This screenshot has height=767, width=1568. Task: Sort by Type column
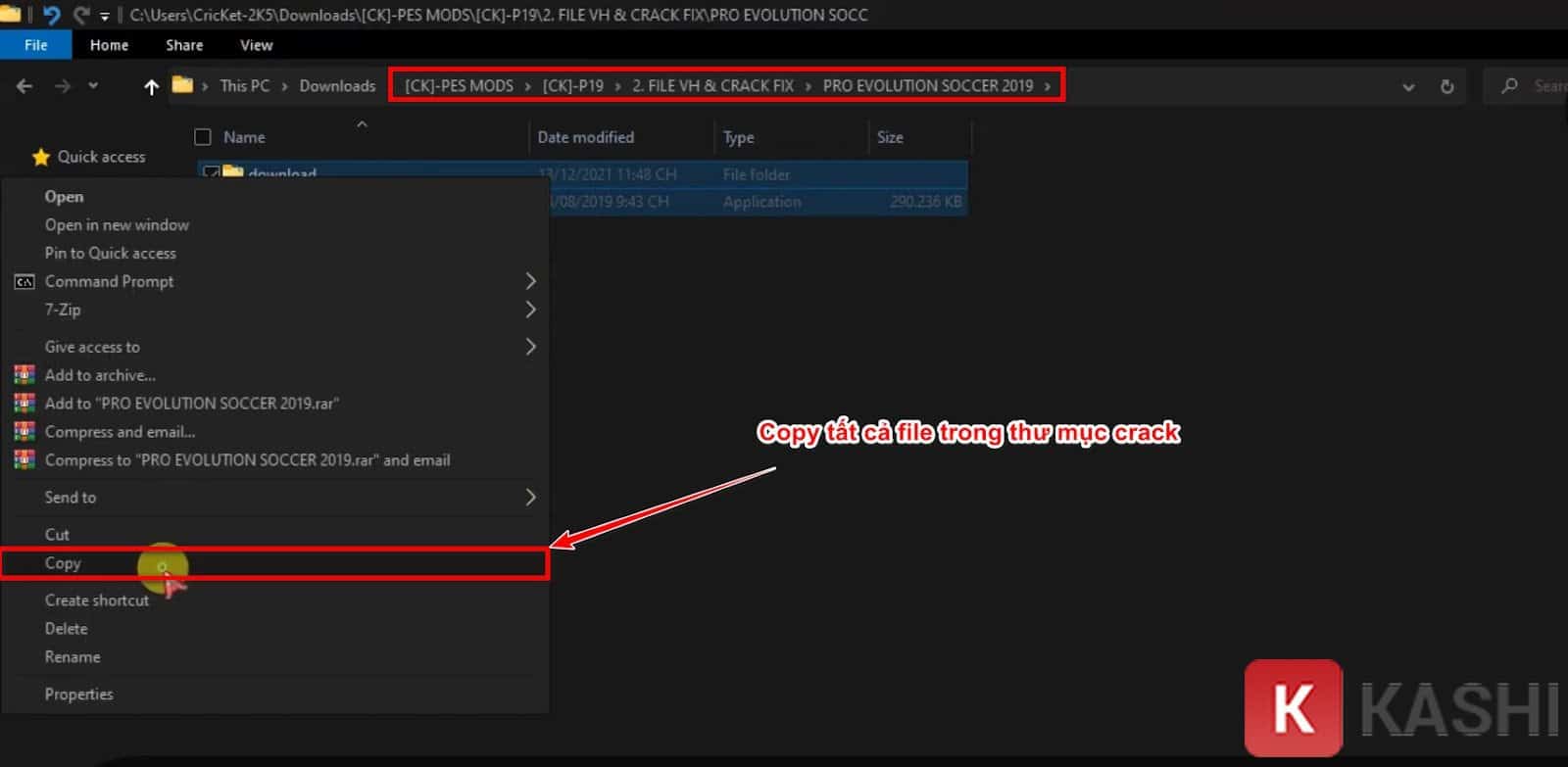(738, 137)
